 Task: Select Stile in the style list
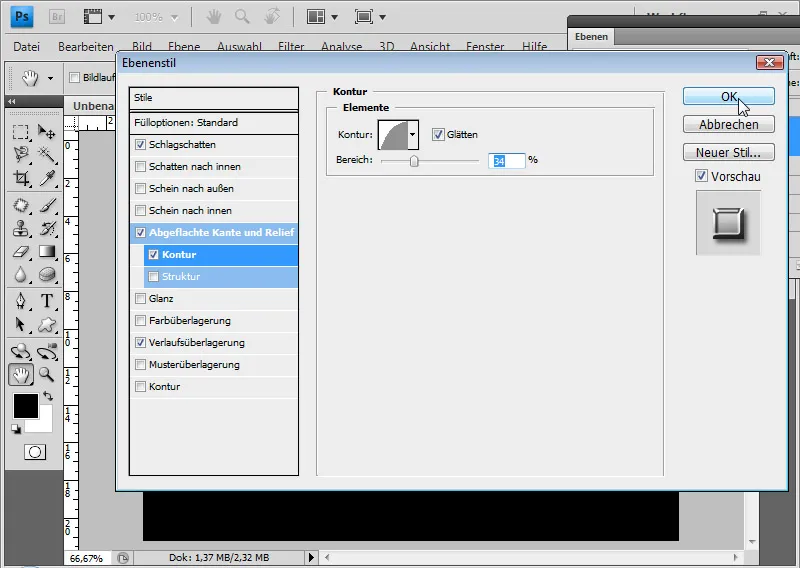coord(214,97)
